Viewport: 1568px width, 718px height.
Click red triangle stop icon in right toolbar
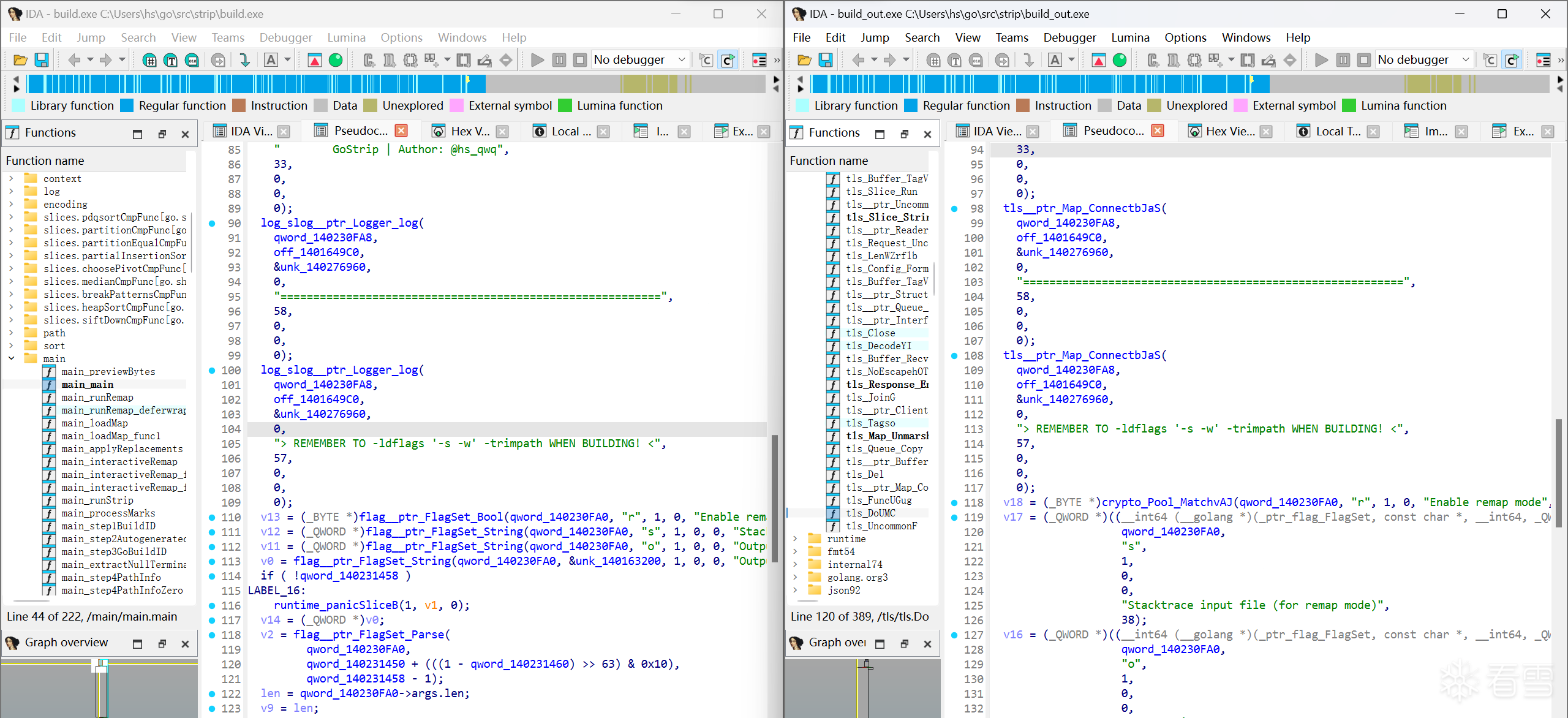tap(1098, 60)
